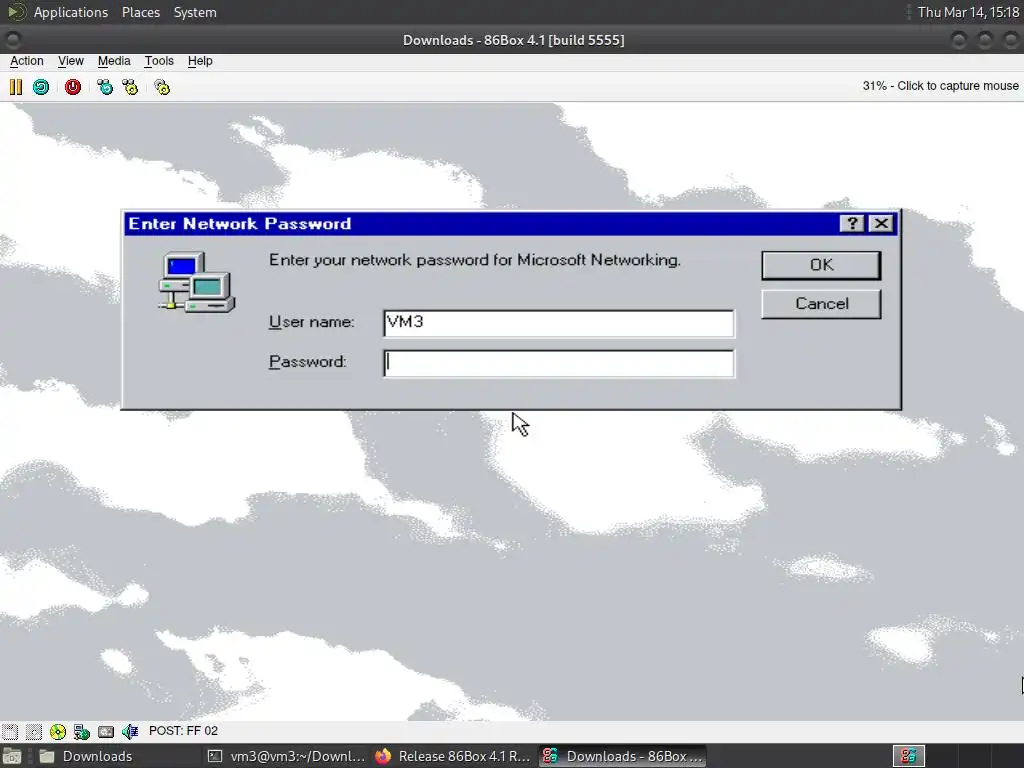Click the network computers dialog icon
Image resolution: width=1024 pixels, height=768 pixels.
[197, 282]
